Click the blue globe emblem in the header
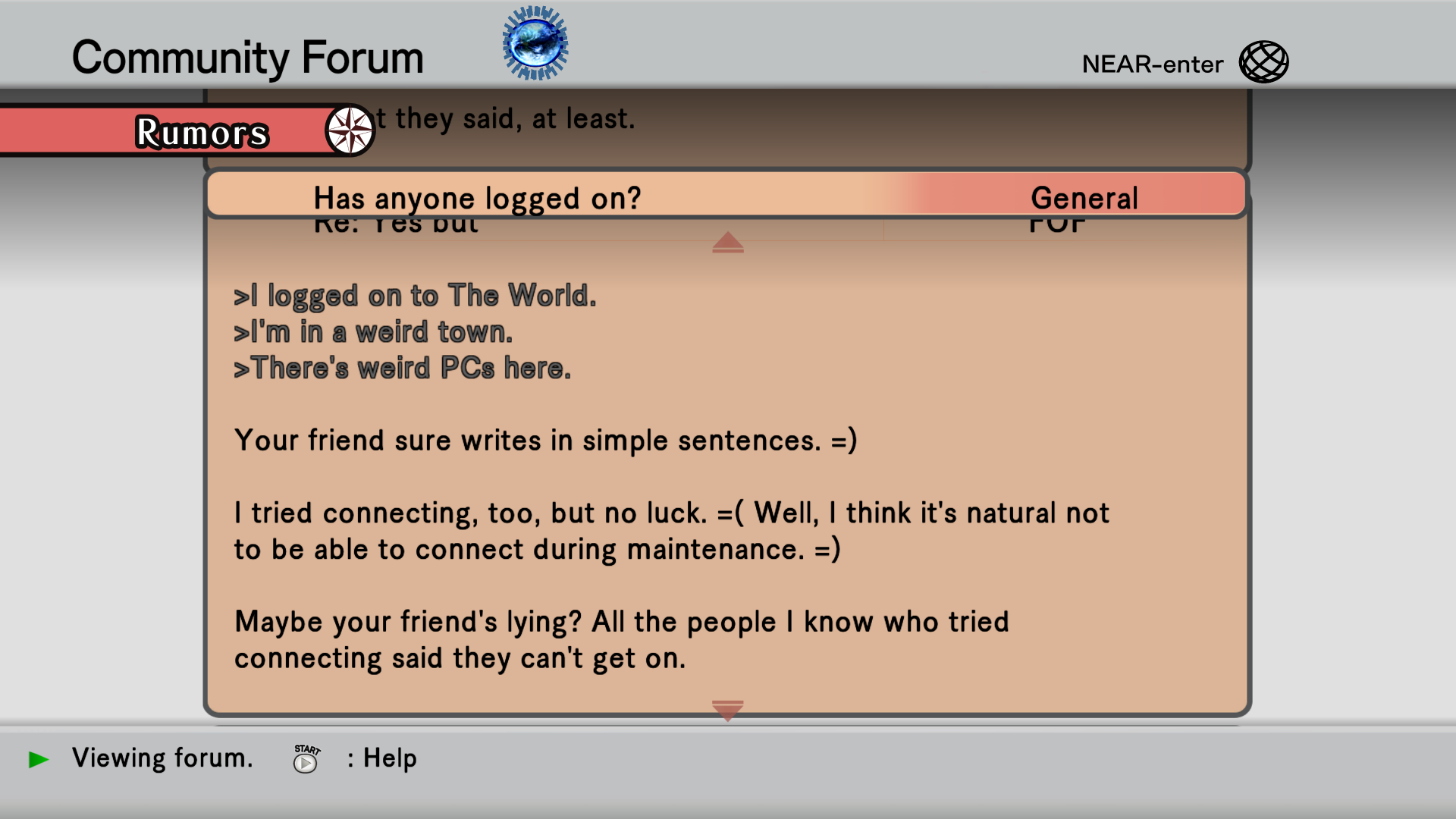This screenshot has width=1456, height=819. [x=535, y=43]
